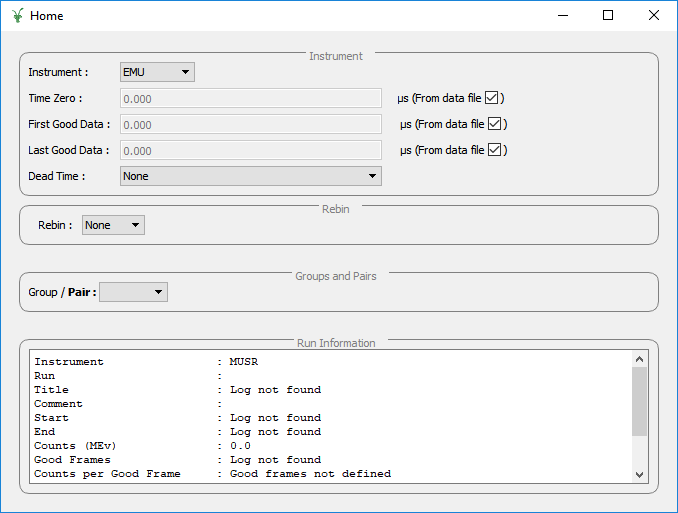Open the Rebin dropdown set to None
This screenshot has width=678, height=513.
113,225
